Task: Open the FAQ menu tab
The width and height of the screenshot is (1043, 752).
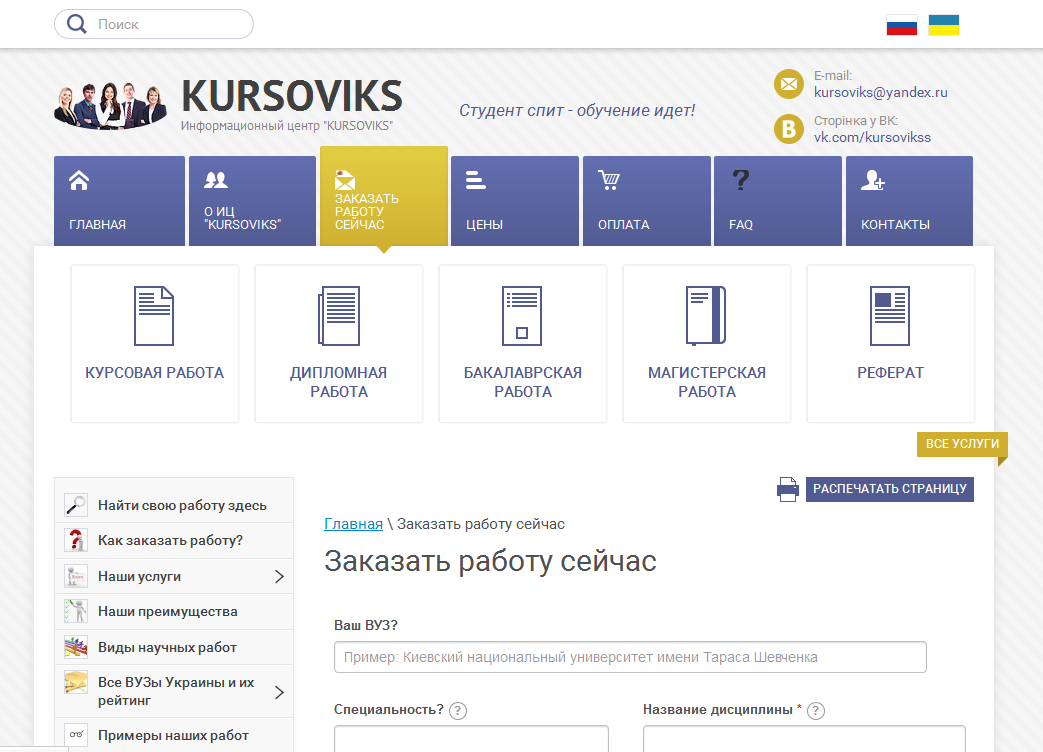Action: (778, 201)
